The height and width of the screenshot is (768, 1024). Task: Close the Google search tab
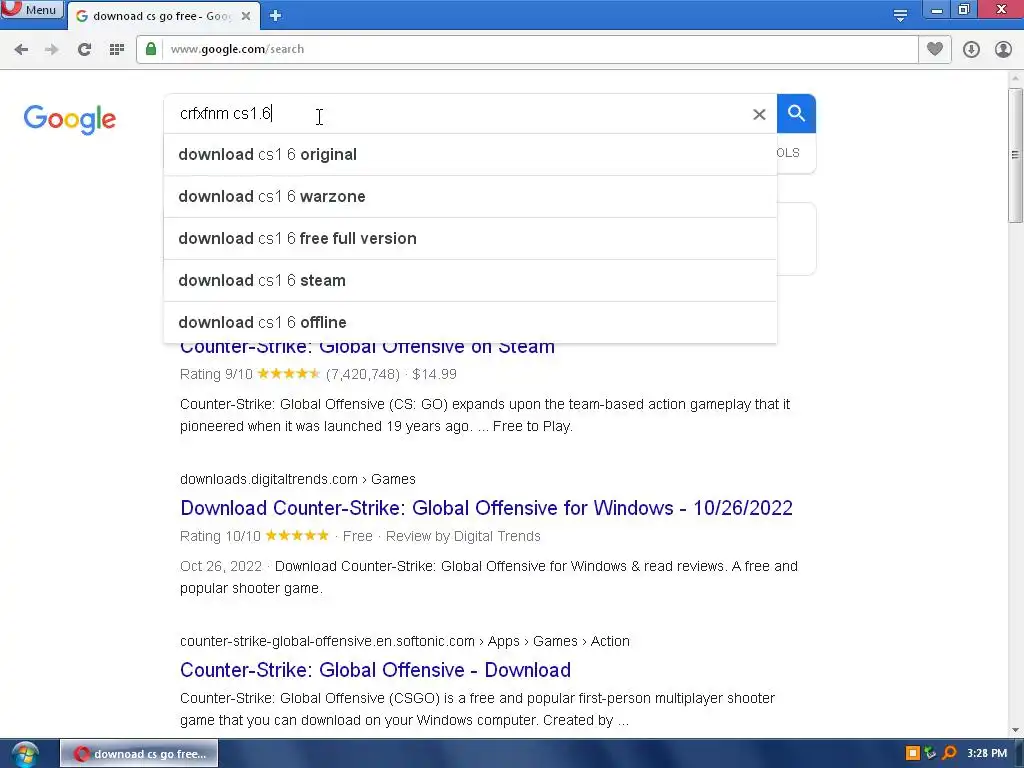click(246, 16)
